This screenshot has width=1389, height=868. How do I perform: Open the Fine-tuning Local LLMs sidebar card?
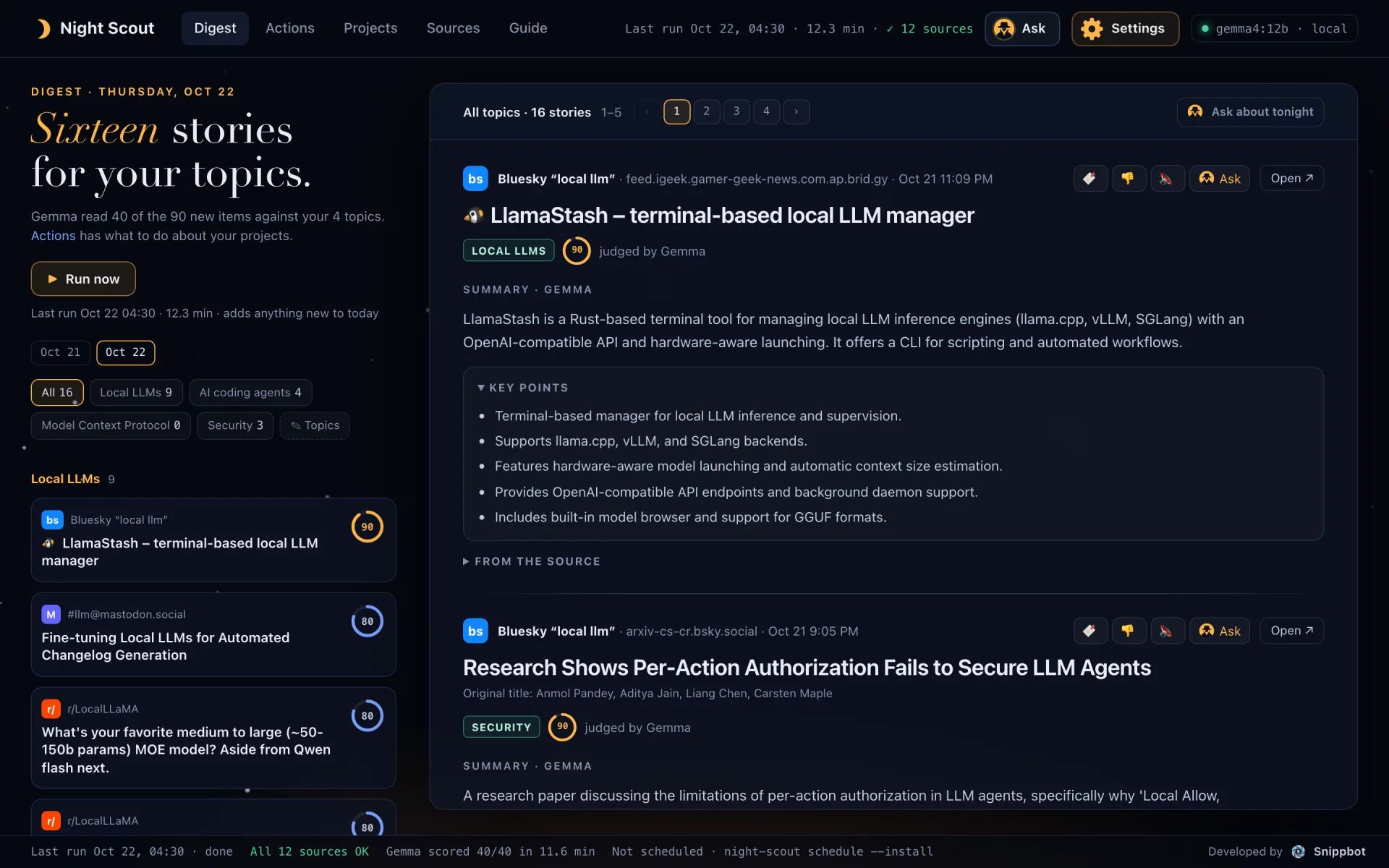click(x=213, y=634)
